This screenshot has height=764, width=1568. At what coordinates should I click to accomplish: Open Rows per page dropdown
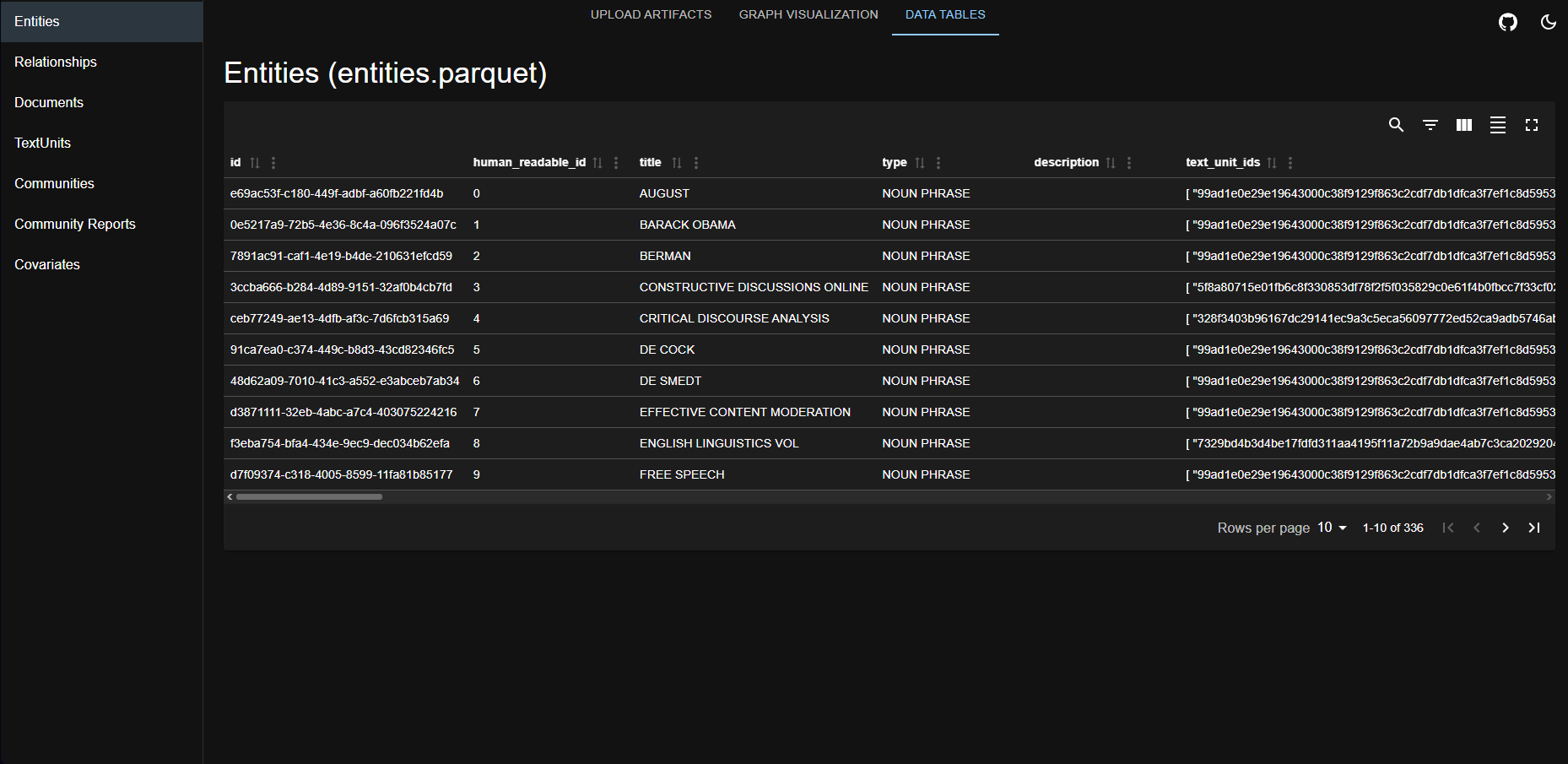point(1332,528)
